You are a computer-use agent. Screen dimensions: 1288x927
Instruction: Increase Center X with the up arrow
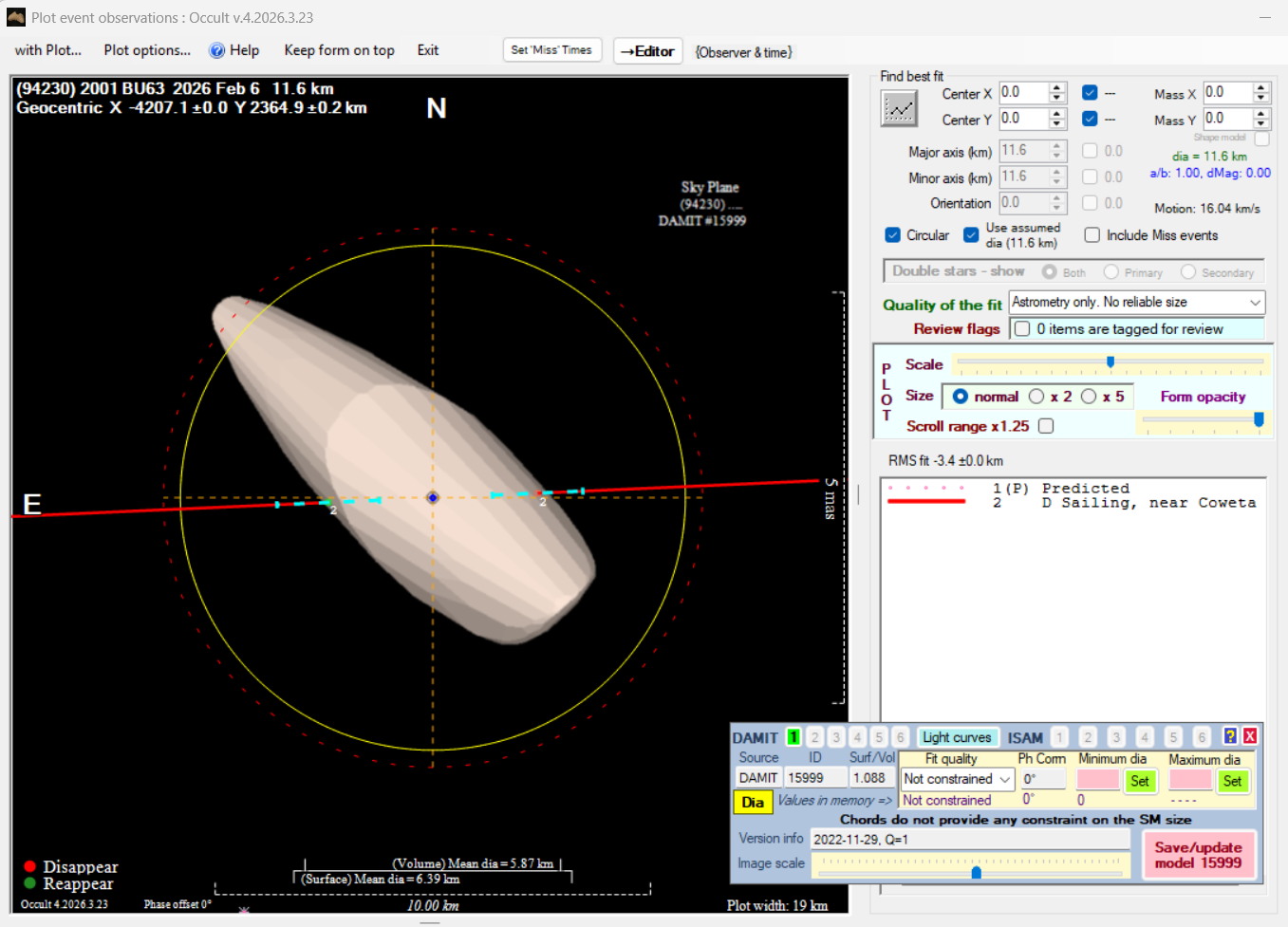point(1057,88)
